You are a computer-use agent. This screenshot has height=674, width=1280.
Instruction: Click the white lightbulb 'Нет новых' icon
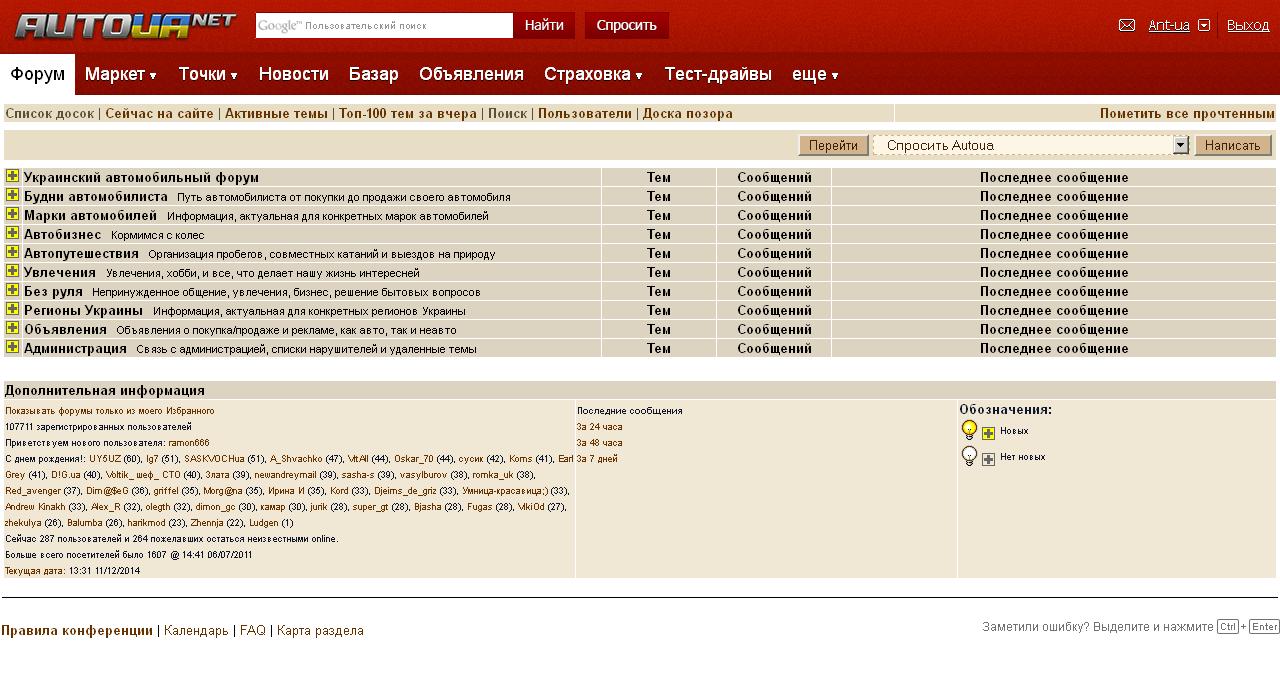point(969,456)
